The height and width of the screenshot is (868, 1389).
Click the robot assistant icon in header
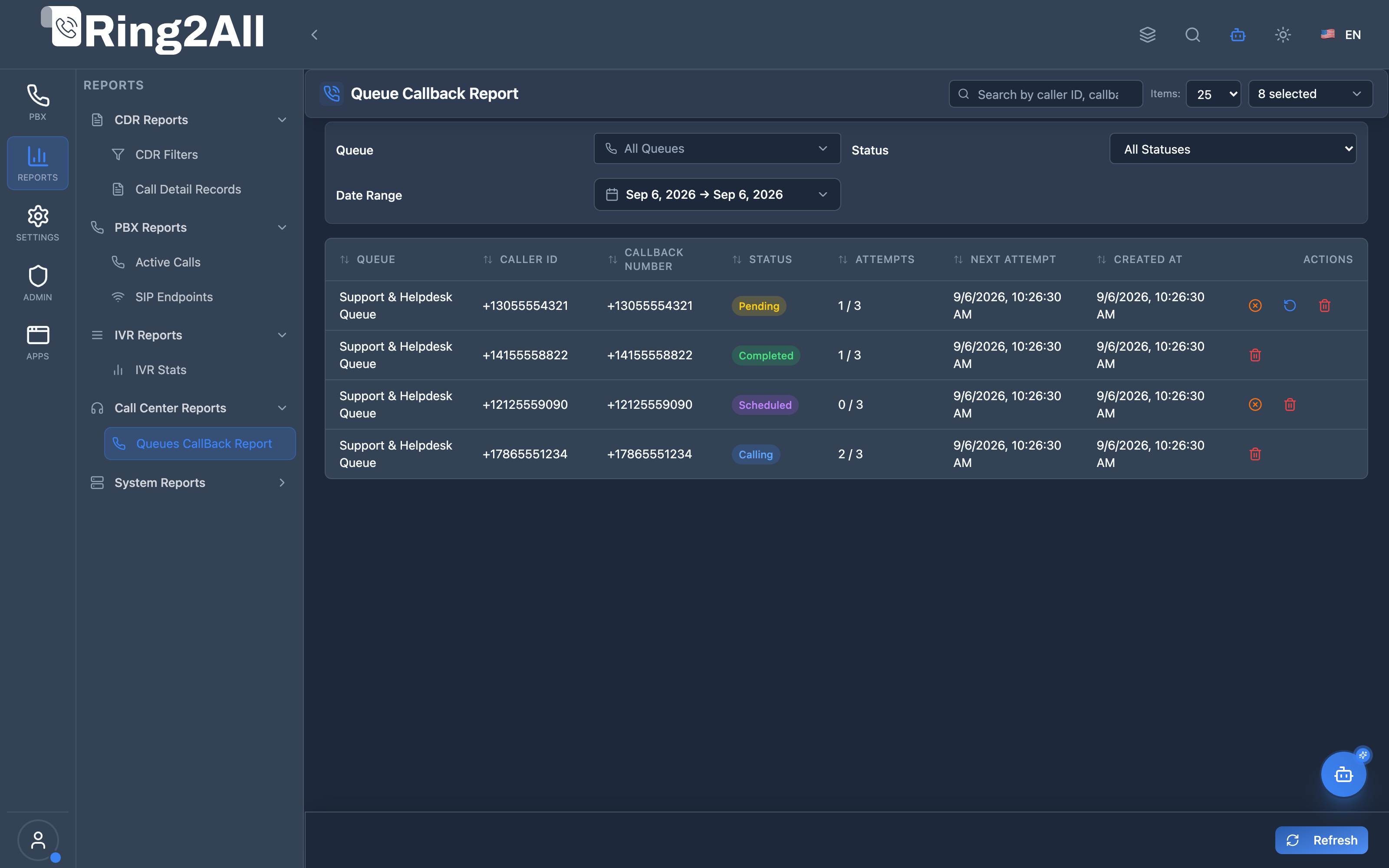point(1238,34)
